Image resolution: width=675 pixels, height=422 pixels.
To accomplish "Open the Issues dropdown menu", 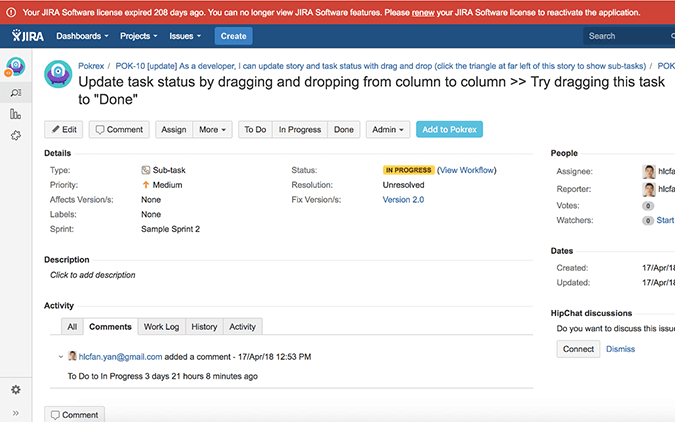I will point(185,36).
